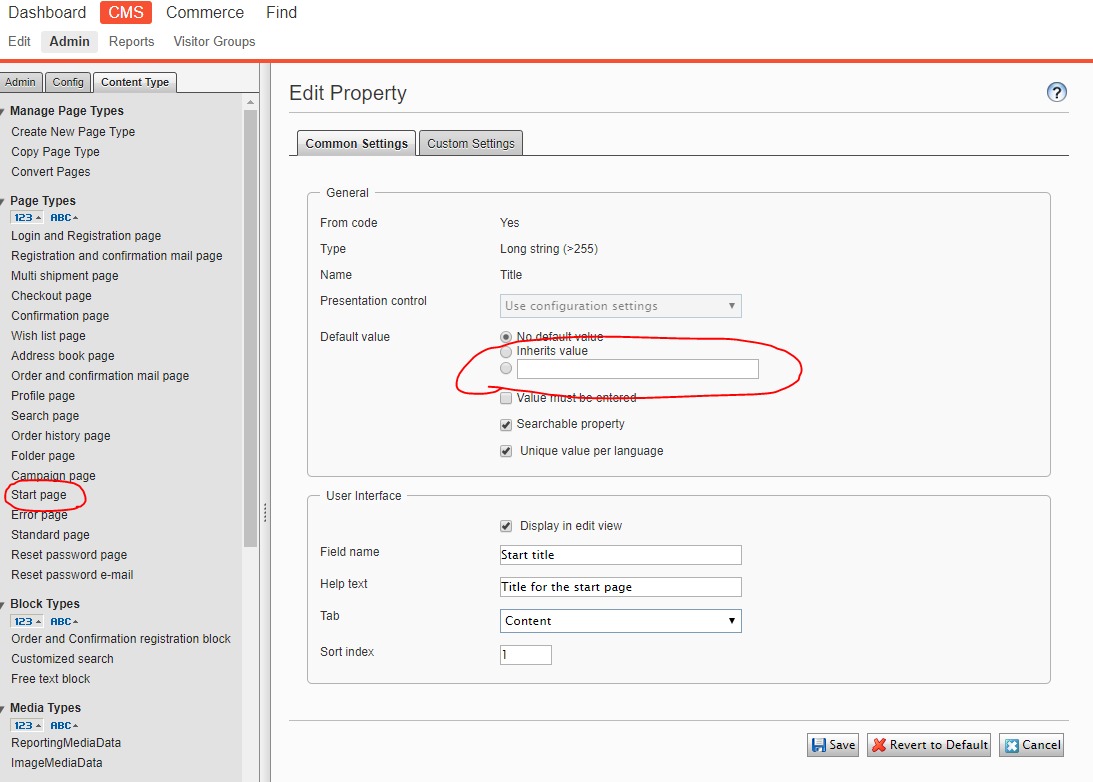Viewport: 1093px width, 782px height.
Task: Disable Display in edit view checkbox
Action: 506,526
